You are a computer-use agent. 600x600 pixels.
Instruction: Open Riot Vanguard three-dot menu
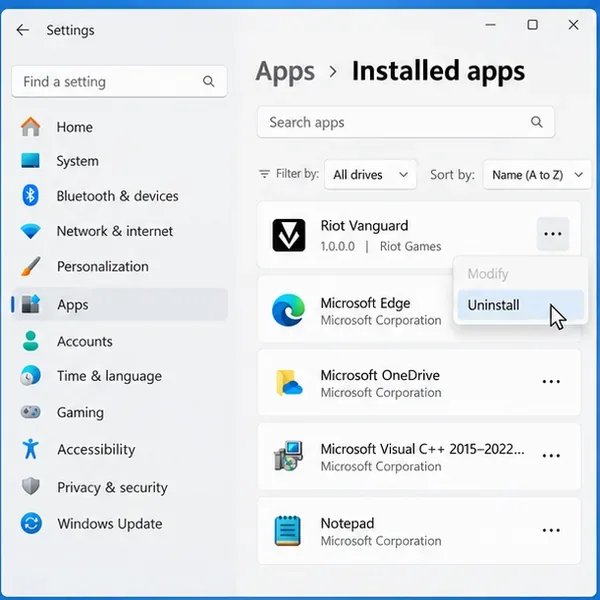point(553,234)
